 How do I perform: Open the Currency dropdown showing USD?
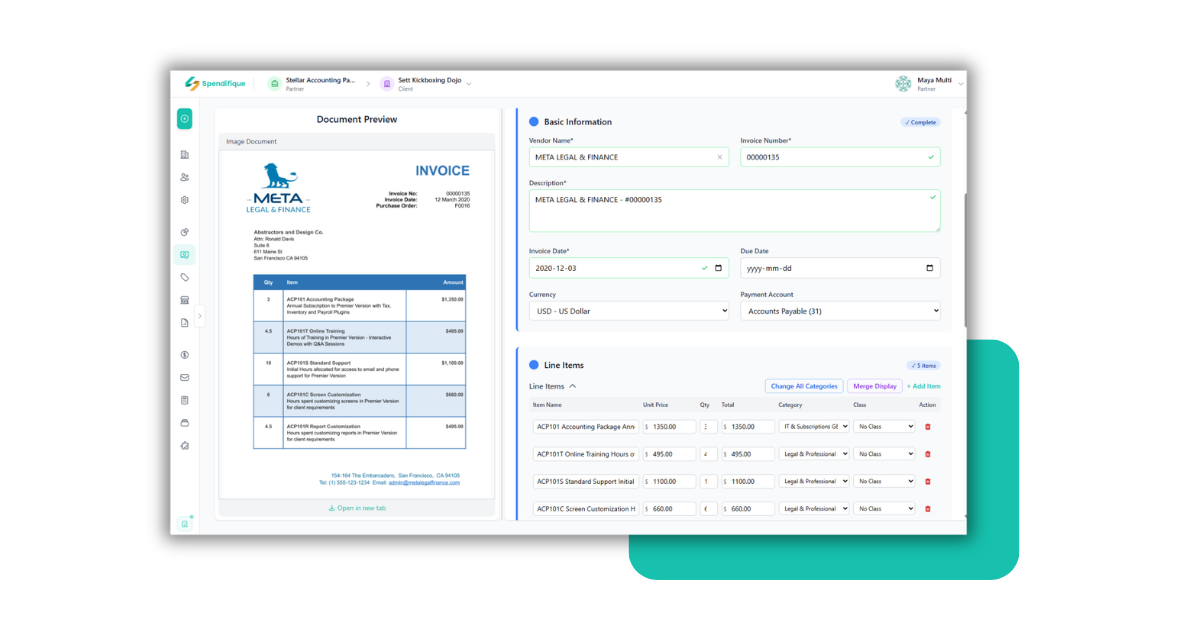coord(629,311)
